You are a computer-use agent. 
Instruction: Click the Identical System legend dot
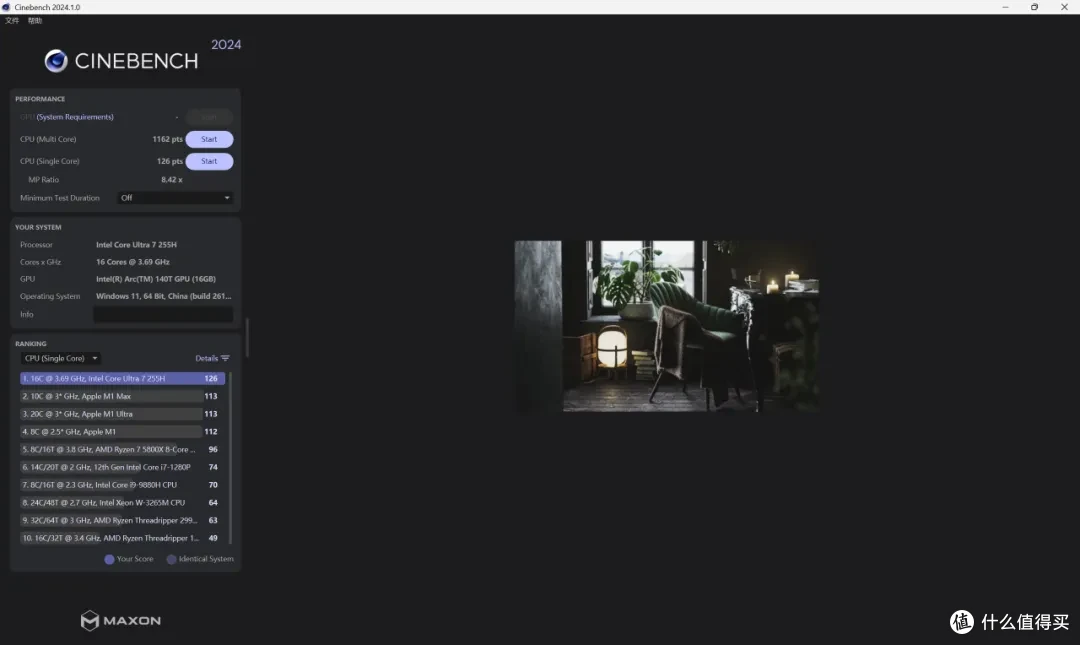pyautogui.click(x=172, y=560)
